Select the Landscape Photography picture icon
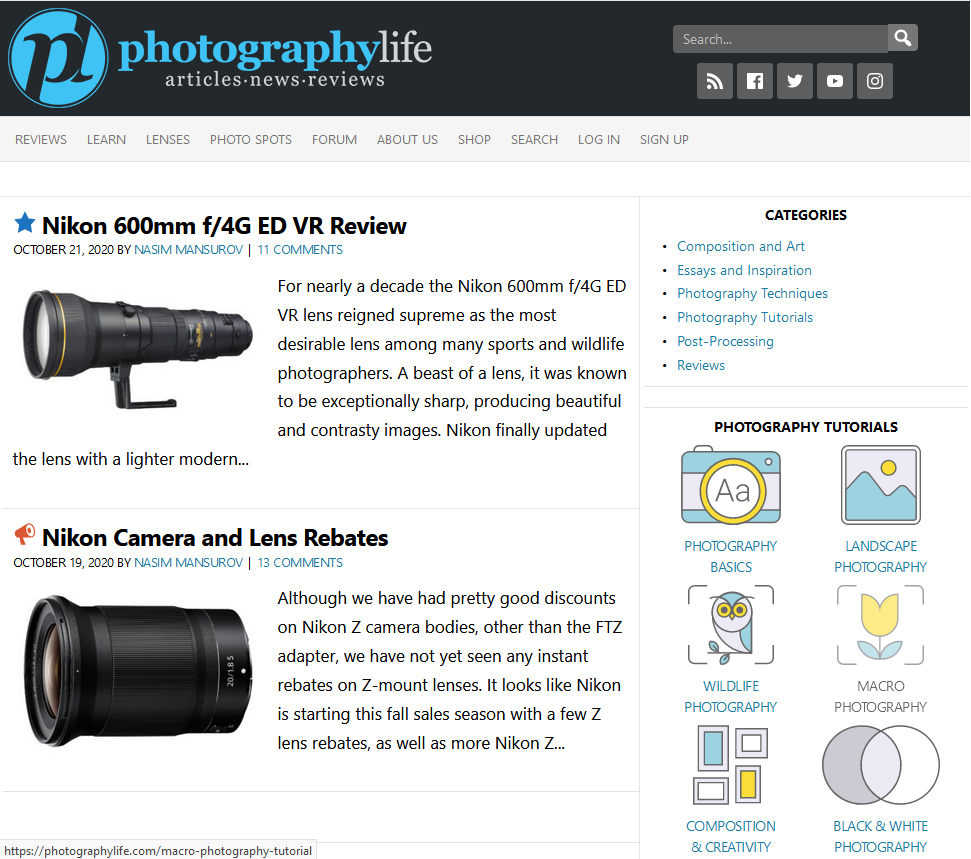 click(880, 485)
